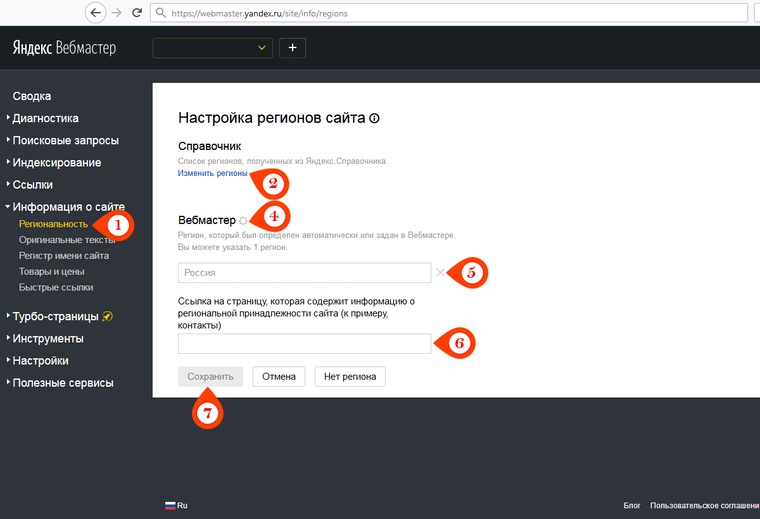Click the browser back arrow button
This screenshot has width=760, height=519.
[x=95, y=13]
